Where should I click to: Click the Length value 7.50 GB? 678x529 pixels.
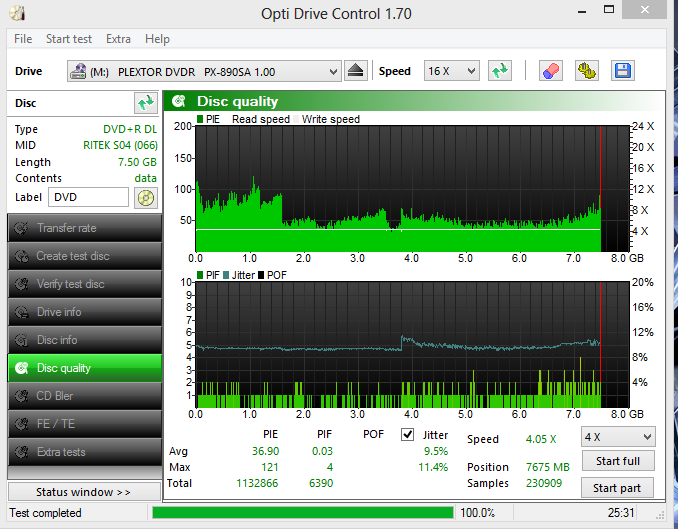[137, 162]
